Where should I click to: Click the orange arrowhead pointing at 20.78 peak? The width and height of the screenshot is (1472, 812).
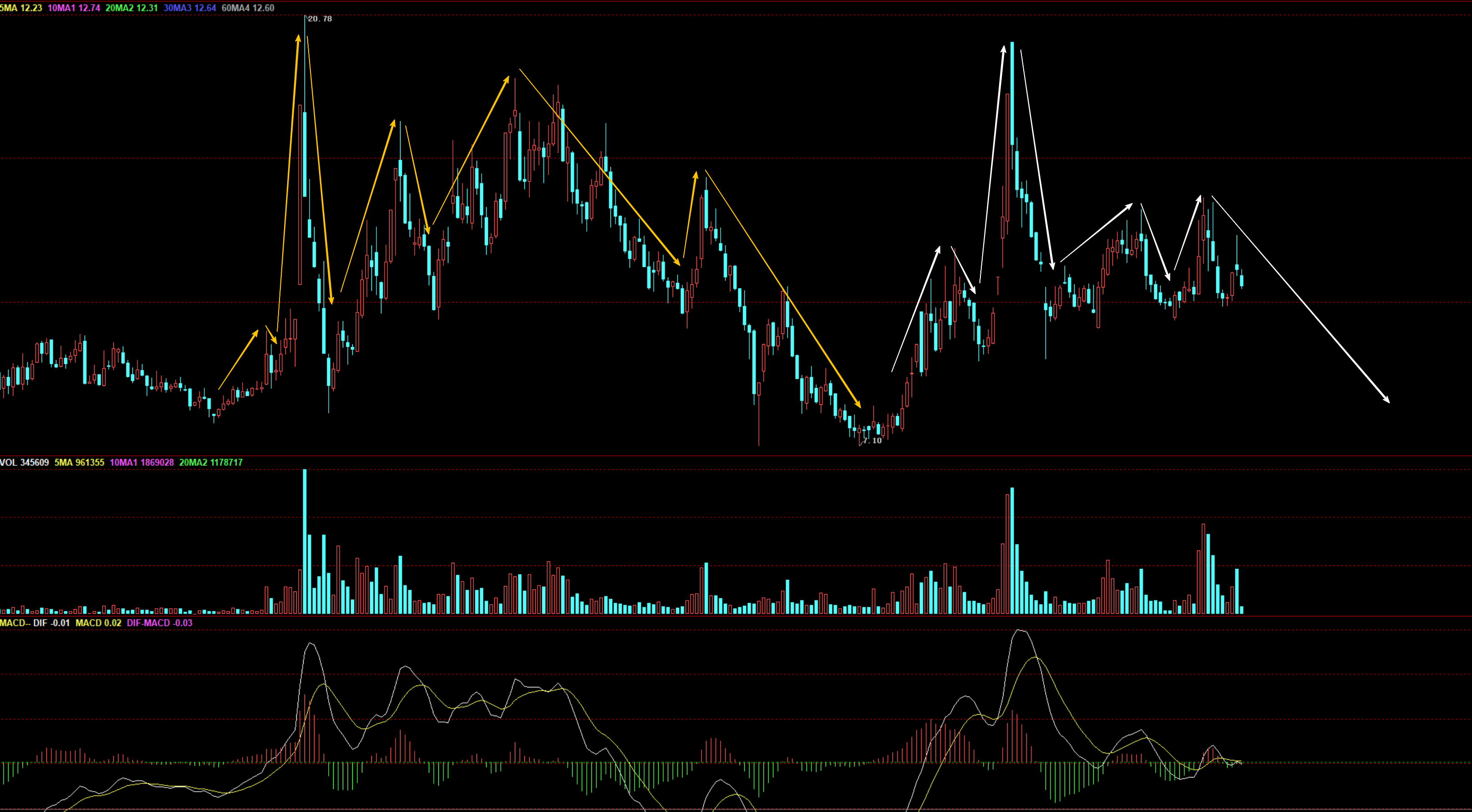click(x=298, y=38)
